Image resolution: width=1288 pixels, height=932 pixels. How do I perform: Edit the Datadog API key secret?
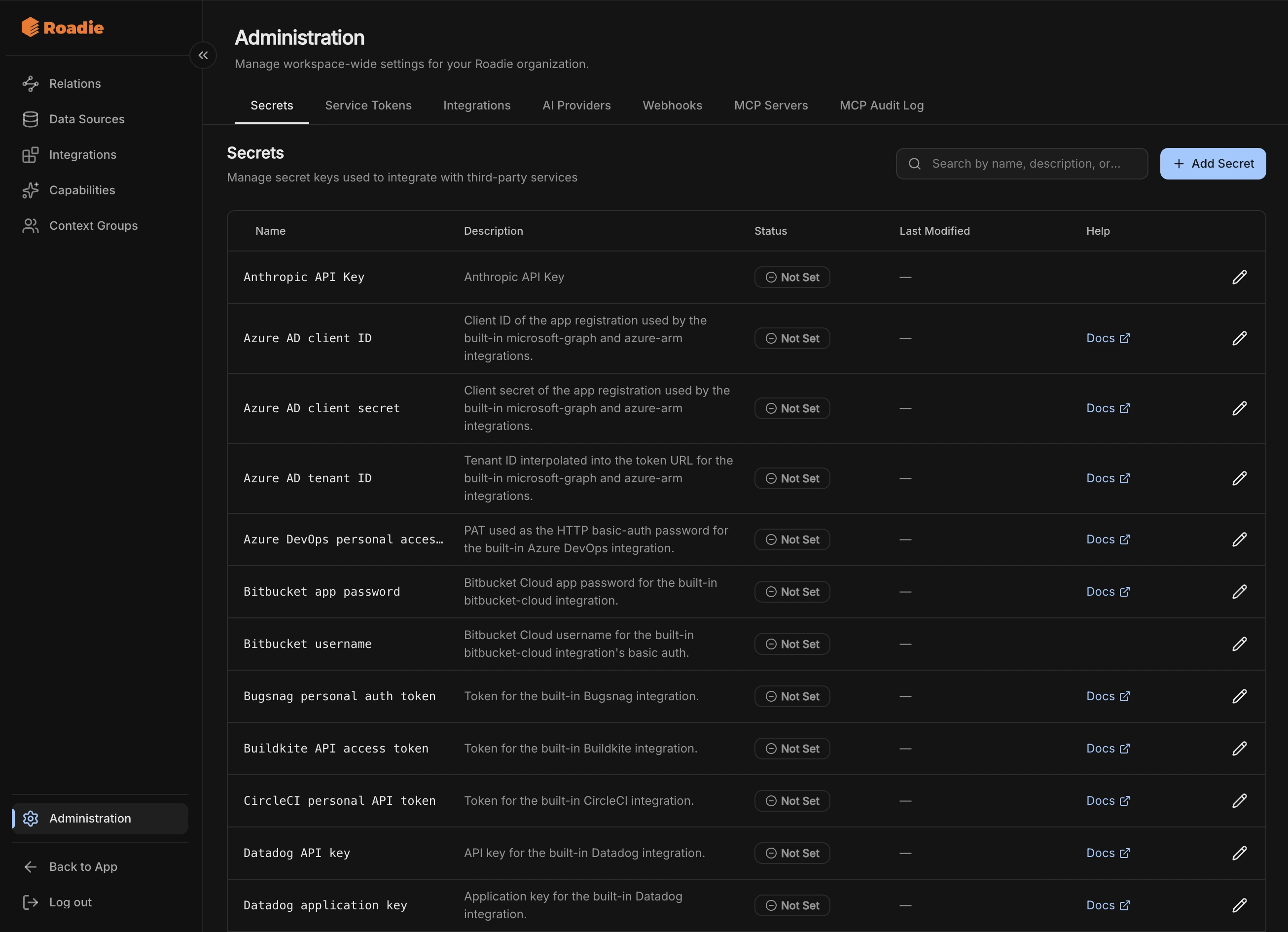(1239, 853)
